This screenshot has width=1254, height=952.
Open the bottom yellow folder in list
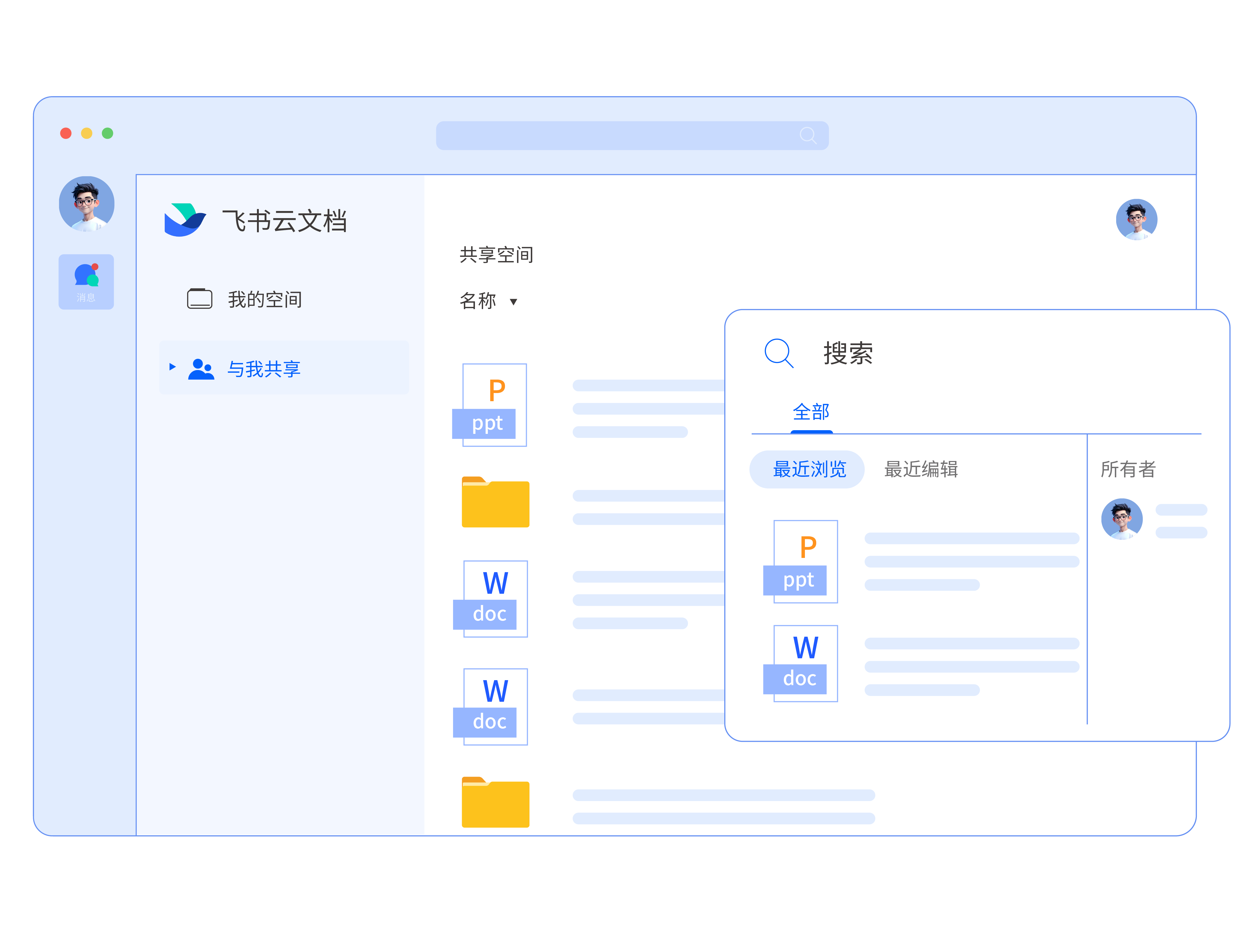(x=495, y=802)
